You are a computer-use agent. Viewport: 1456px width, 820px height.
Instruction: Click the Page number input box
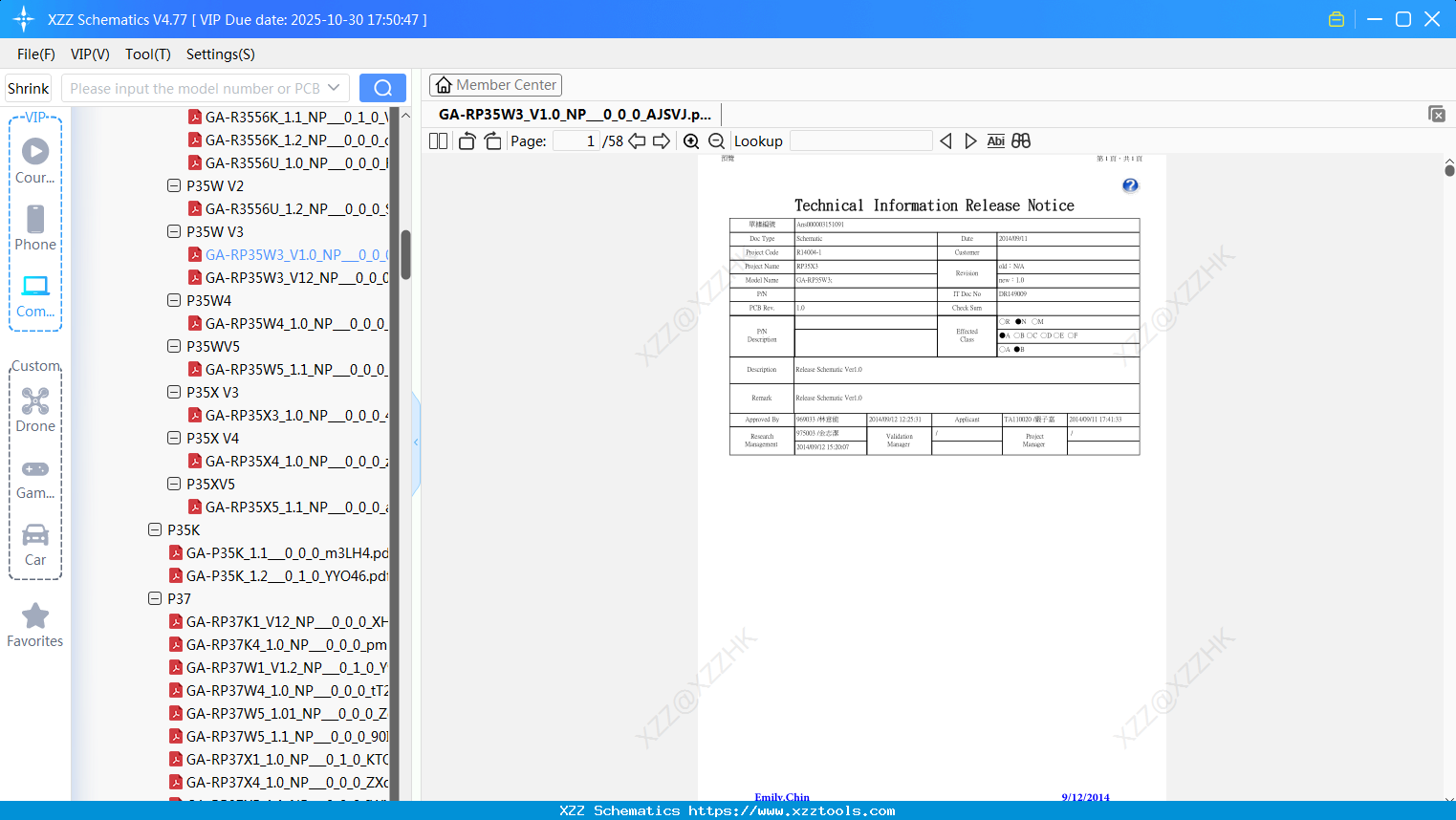coord(576,140)
